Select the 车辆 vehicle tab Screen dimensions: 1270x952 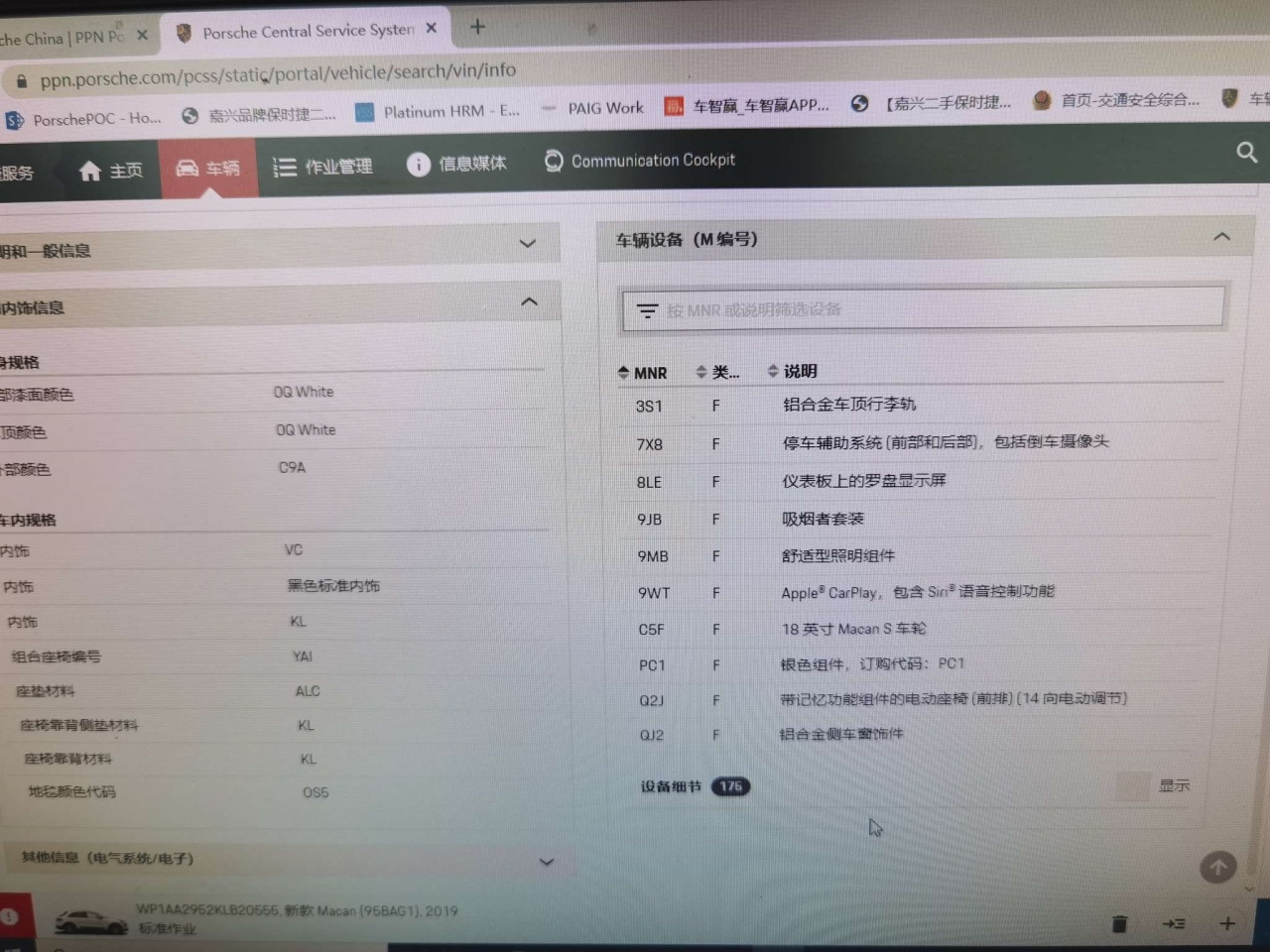[208, 168]
